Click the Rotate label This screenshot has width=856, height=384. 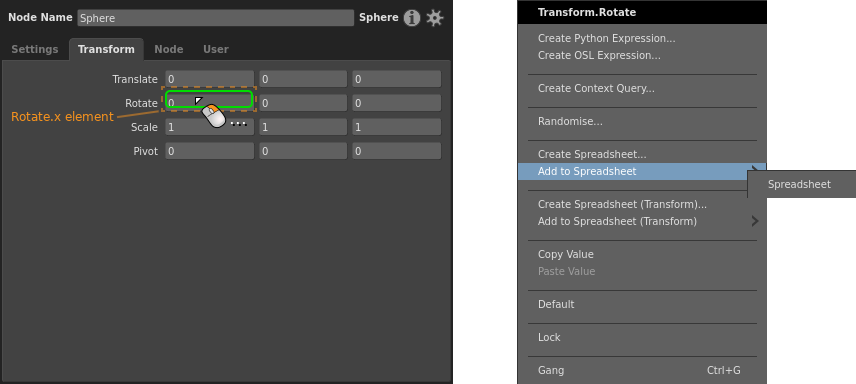pyautogui.click(x=141, y=103)
